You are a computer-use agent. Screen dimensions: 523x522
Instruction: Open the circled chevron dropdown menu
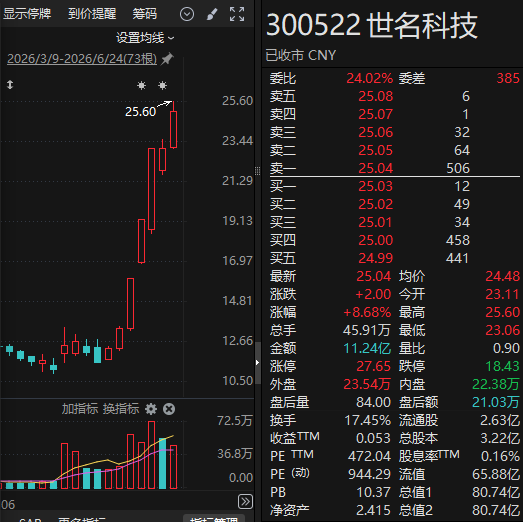[x=187, y=14]
